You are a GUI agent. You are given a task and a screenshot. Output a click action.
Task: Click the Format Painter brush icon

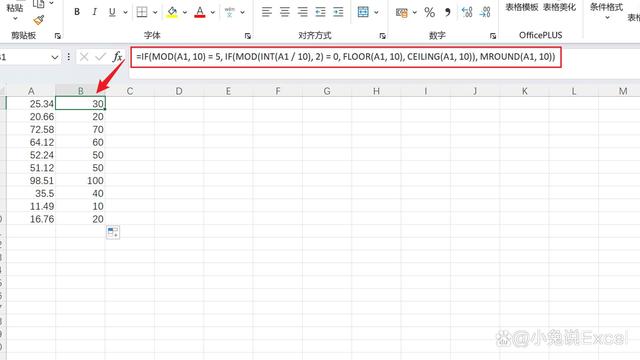39,20
